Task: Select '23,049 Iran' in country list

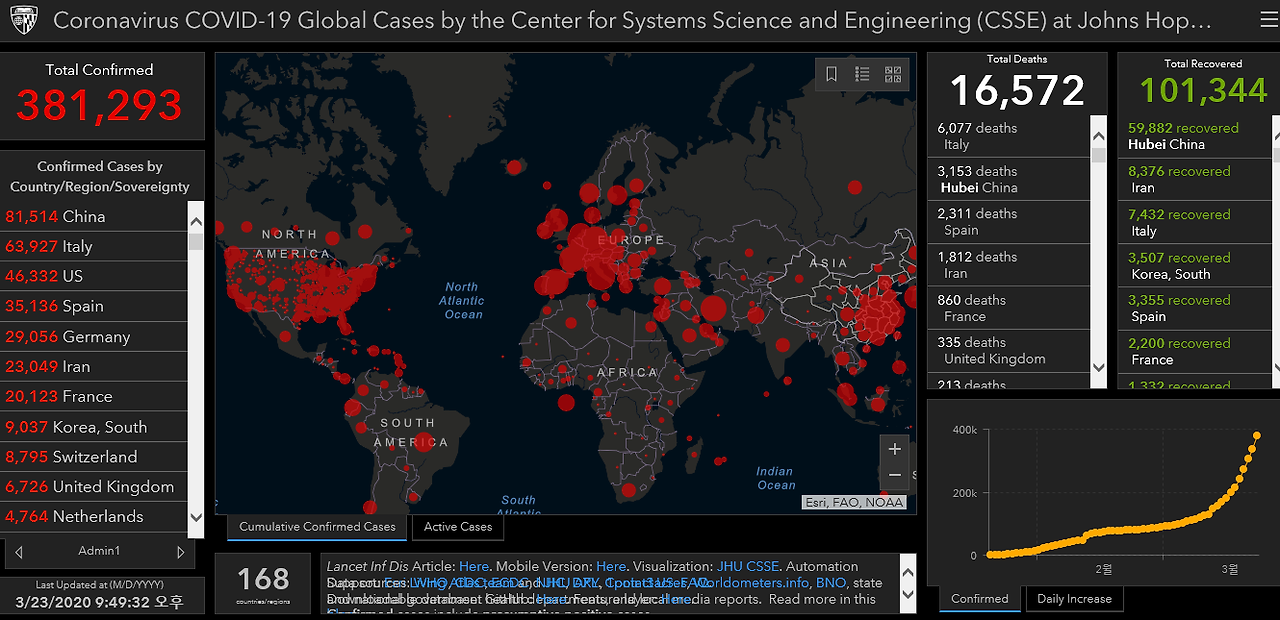Action: (x=94, y=367)
